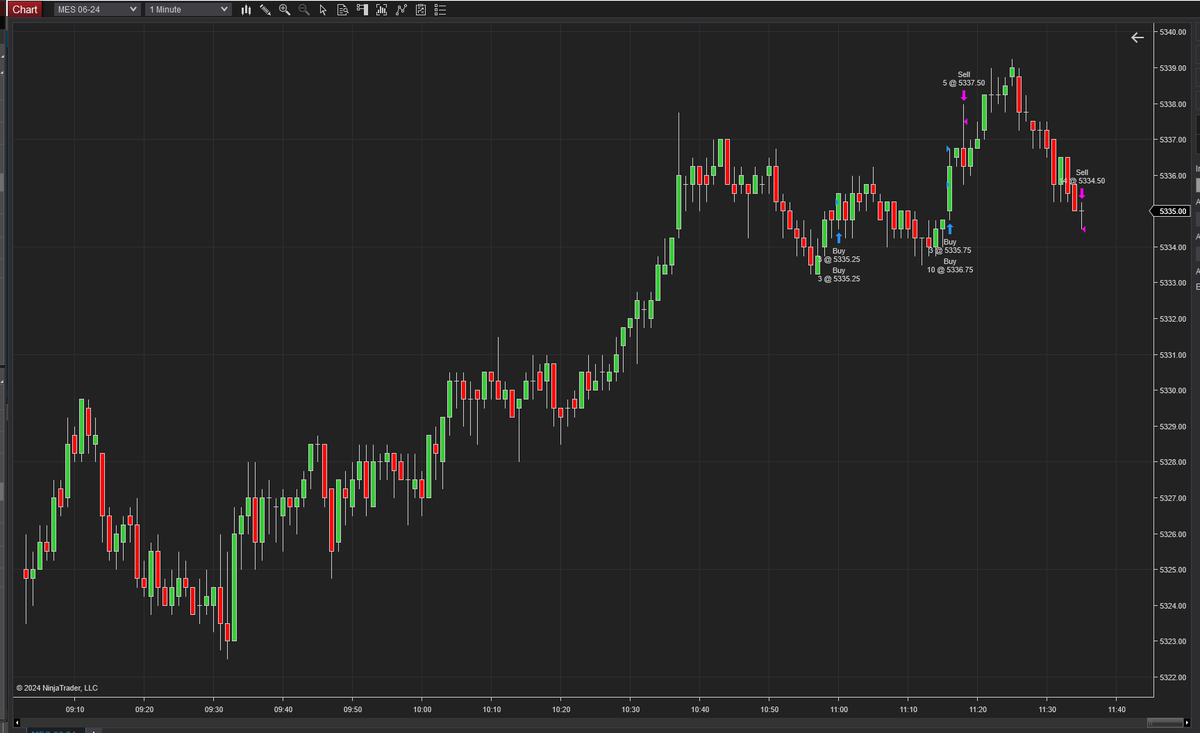This screenshot has width=1200, height=733.
Task: Click the 5340.00 price axis label
Action: pos(1173,32)
